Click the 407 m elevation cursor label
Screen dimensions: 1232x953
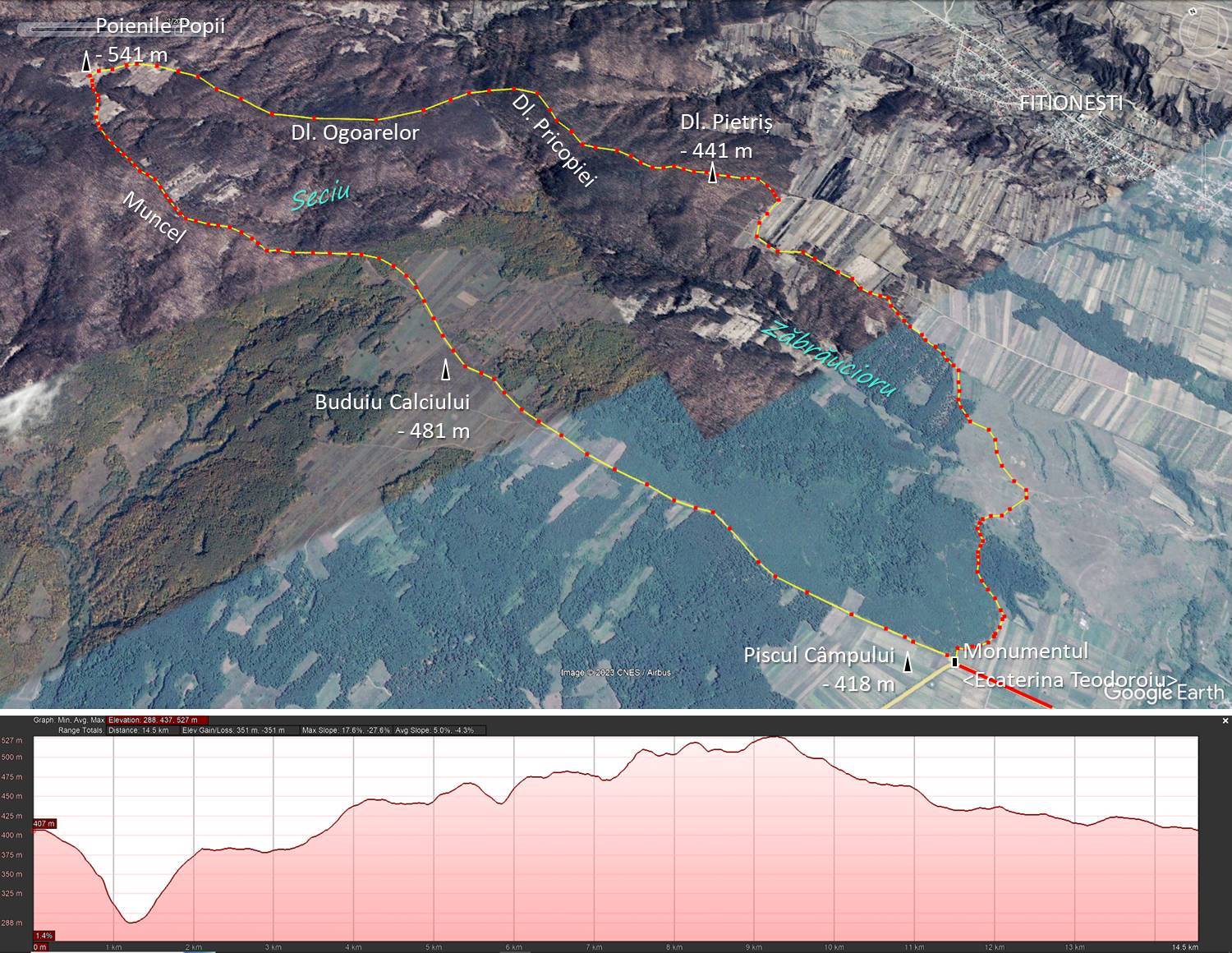(x=44, y=823)
